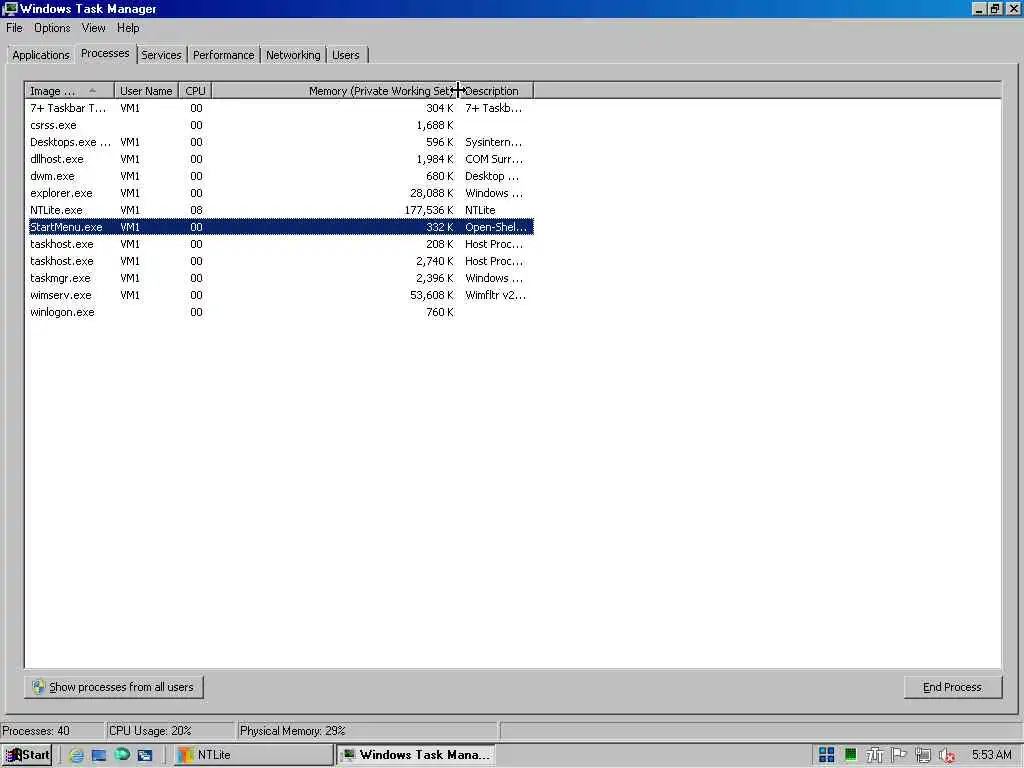Open the Options menu
1024x768 pixels.
(x=52, y=28)
